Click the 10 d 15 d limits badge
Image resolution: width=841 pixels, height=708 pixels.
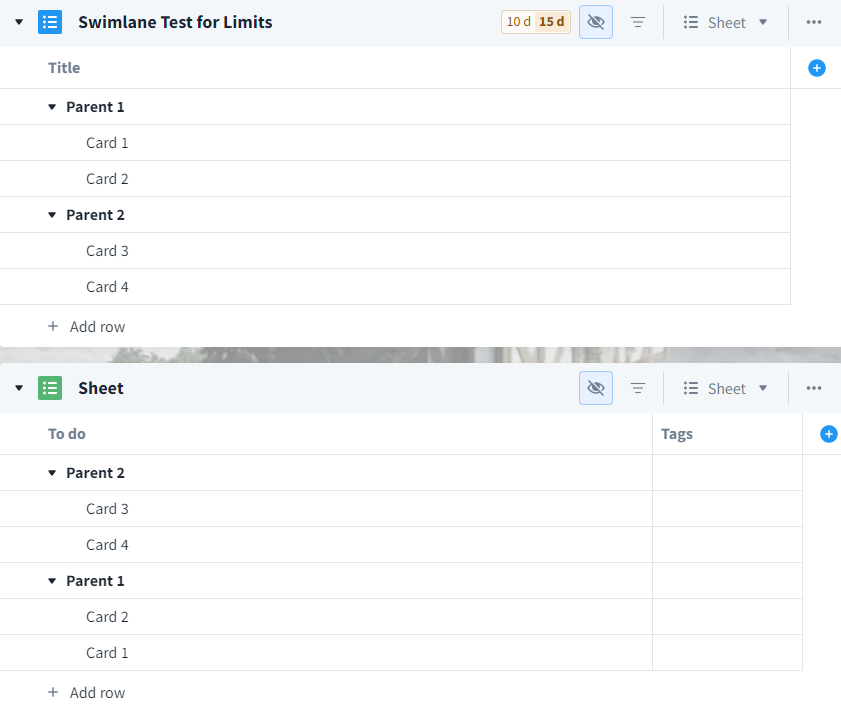coord(536,22)
